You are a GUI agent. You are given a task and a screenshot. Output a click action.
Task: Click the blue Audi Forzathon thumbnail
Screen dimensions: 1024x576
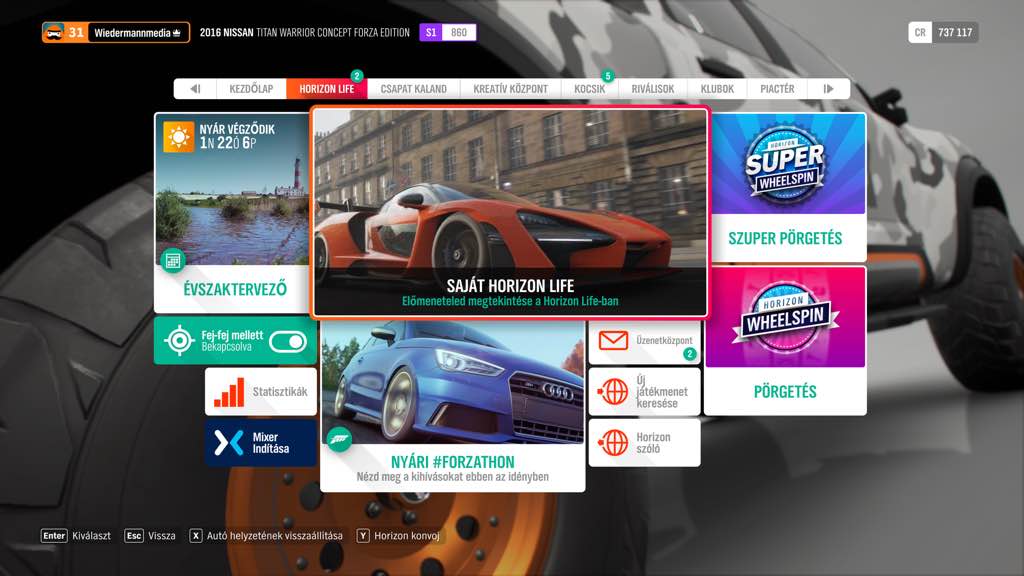click(453, 382)
